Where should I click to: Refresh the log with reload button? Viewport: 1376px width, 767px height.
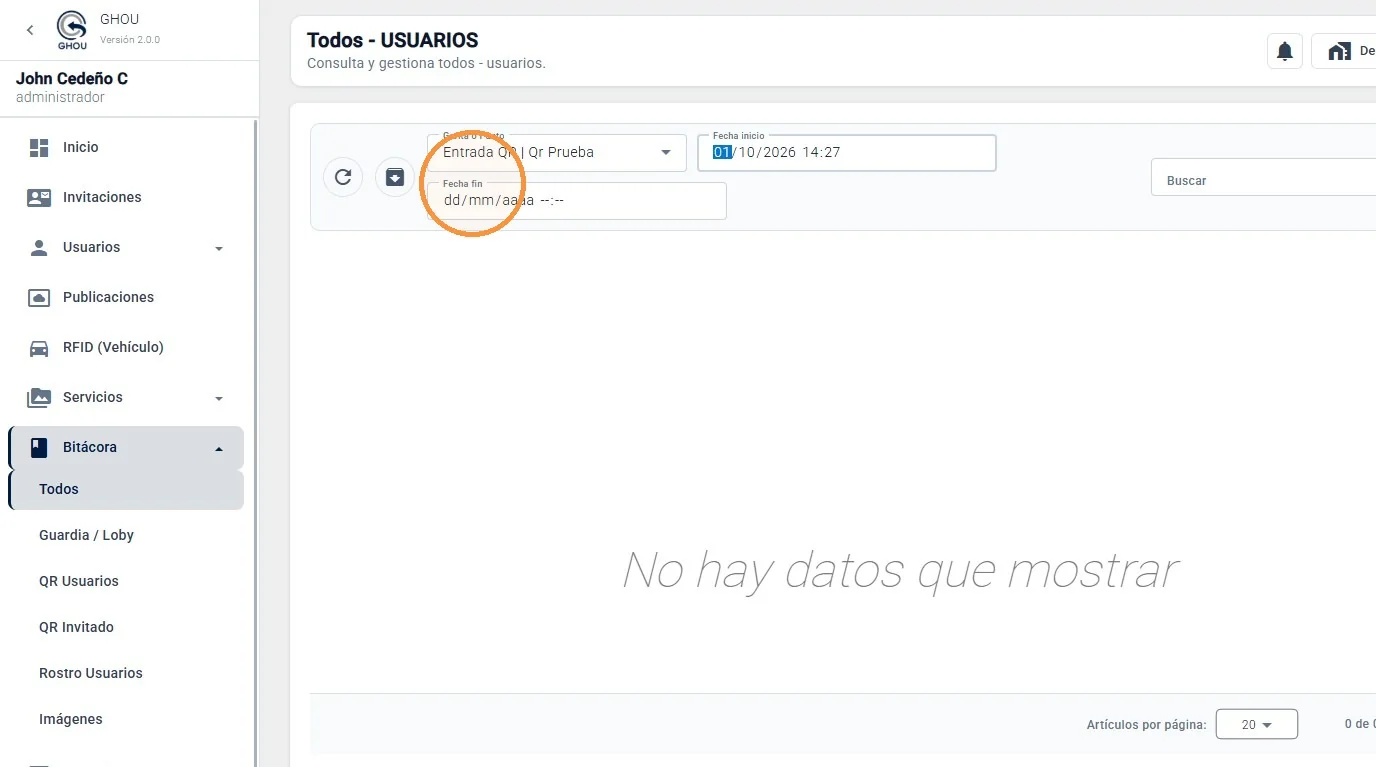coord(343,177)
